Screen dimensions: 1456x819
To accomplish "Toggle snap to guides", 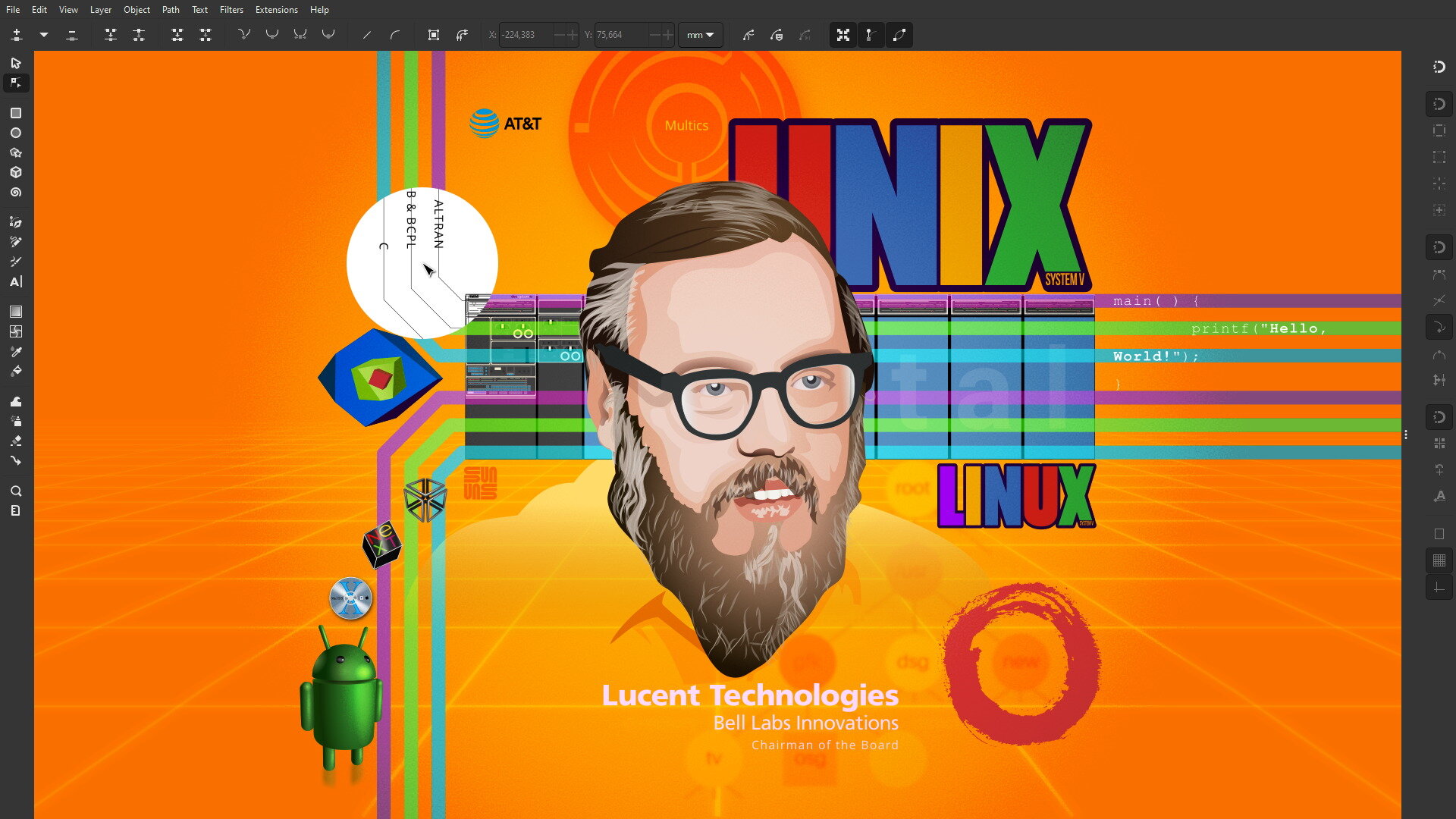I will click(x=1439, y=587).
